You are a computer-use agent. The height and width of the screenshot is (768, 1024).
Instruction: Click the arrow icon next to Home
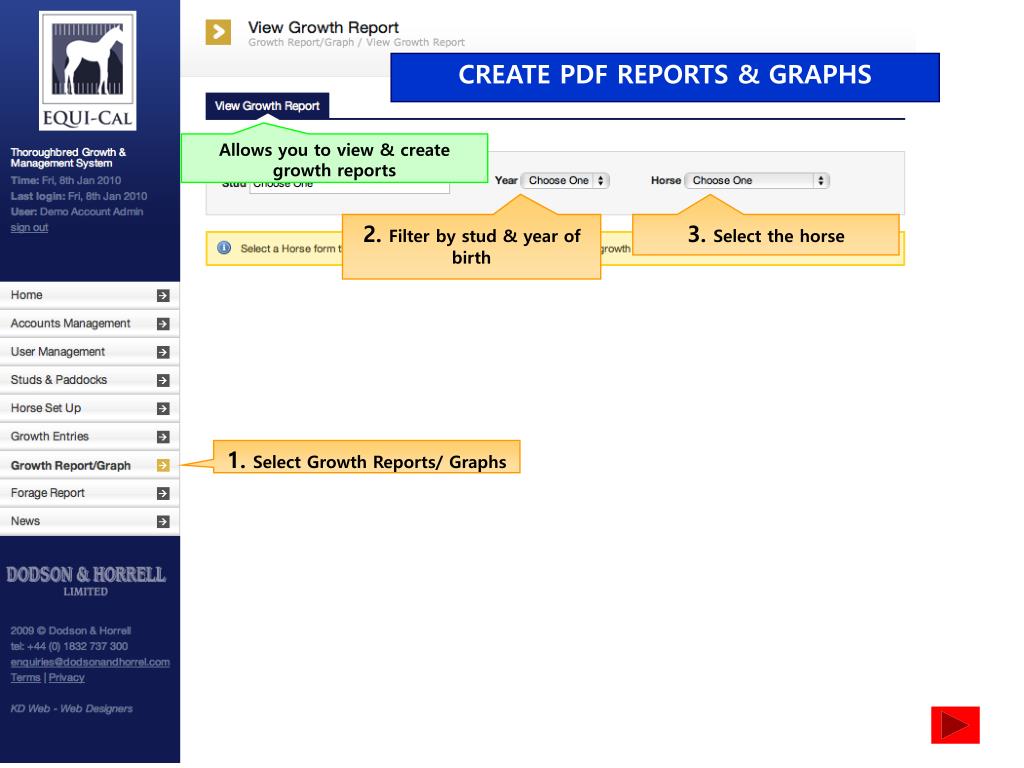point(163,296)
